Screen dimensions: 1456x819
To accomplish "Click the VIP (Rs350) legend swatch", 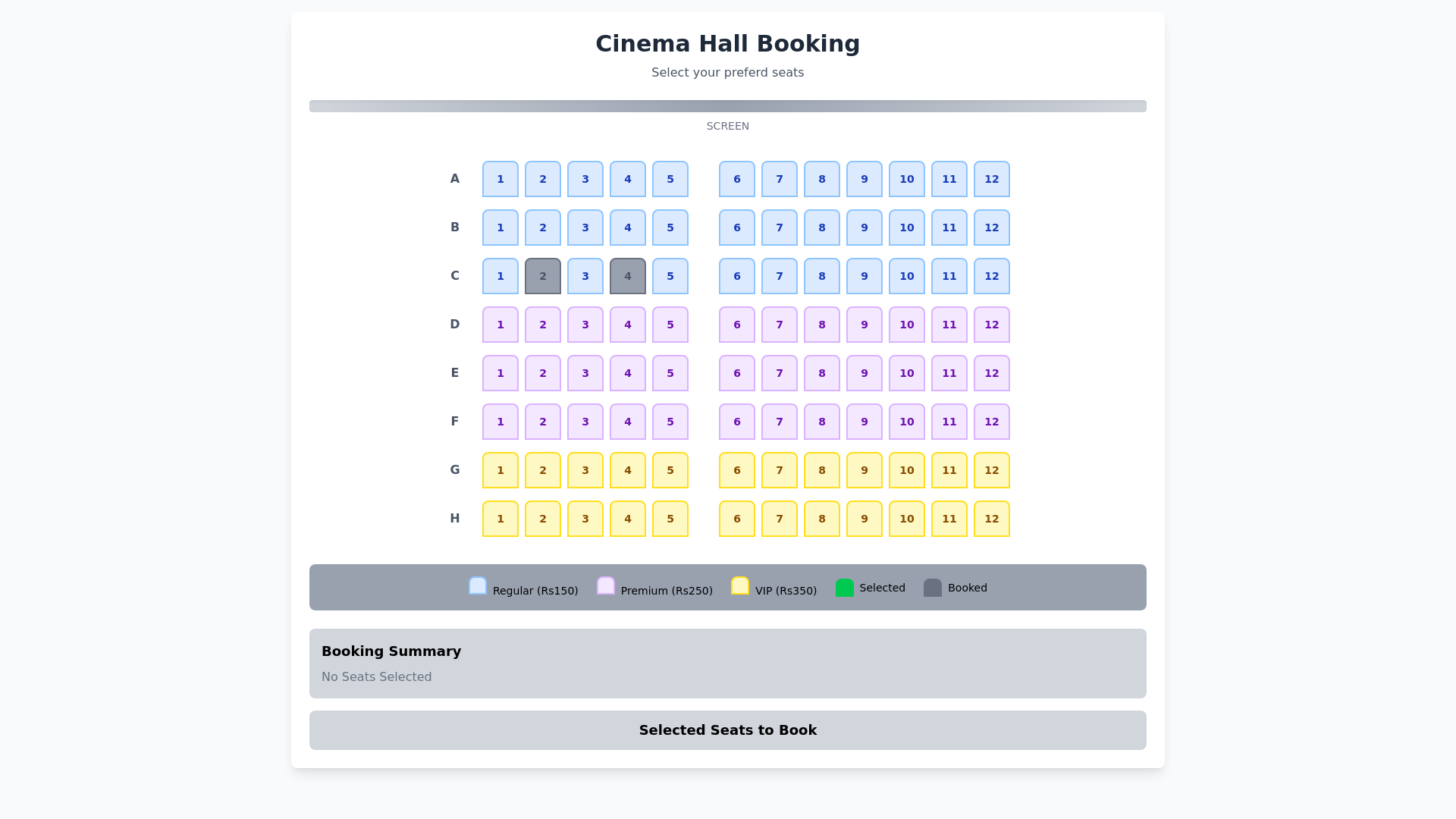I will tap(740, 586).
